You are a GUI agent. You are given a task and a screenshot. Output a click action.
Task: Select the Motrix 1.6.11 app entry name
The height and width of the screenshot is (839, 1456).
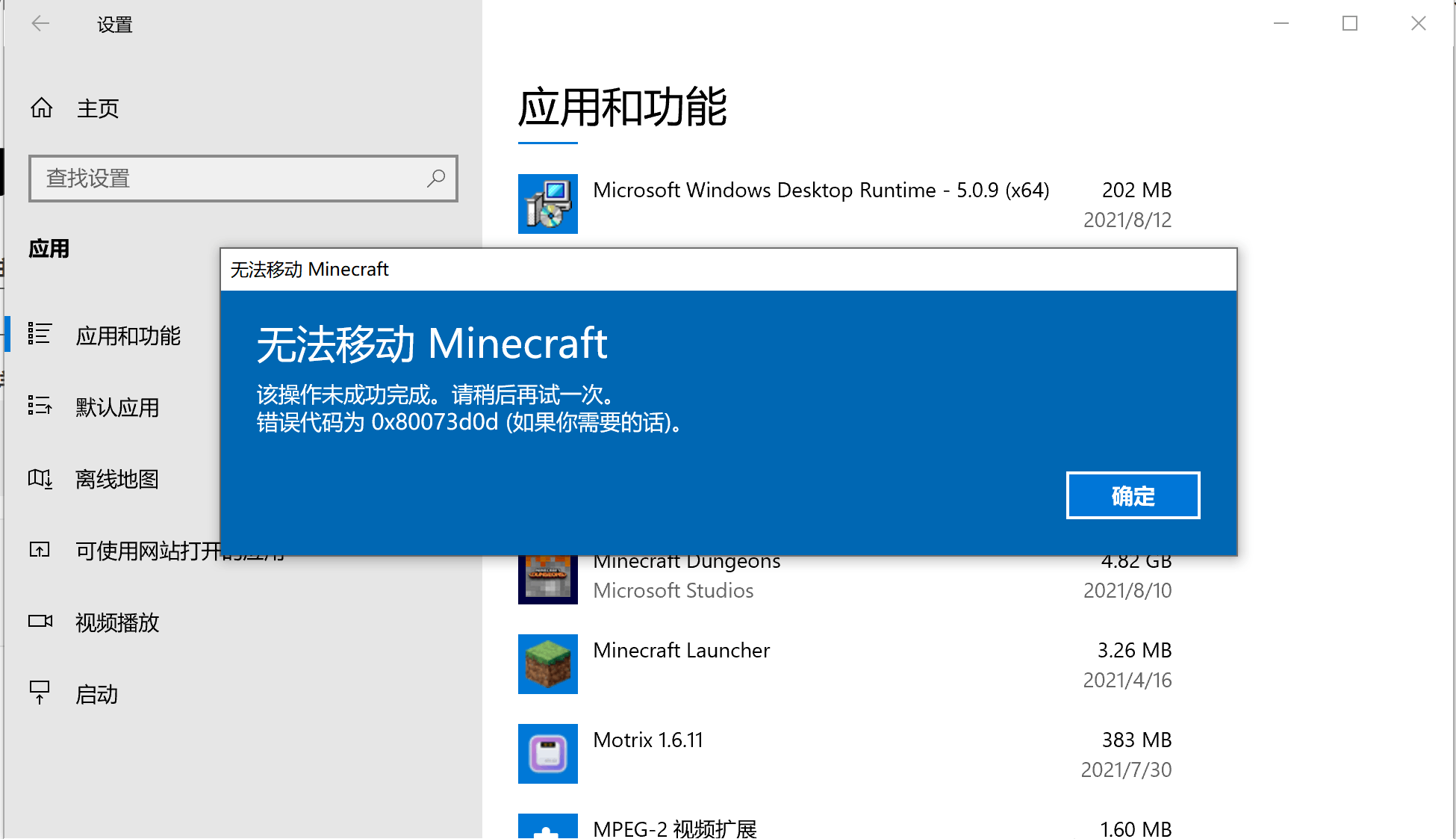coord(648,740)
